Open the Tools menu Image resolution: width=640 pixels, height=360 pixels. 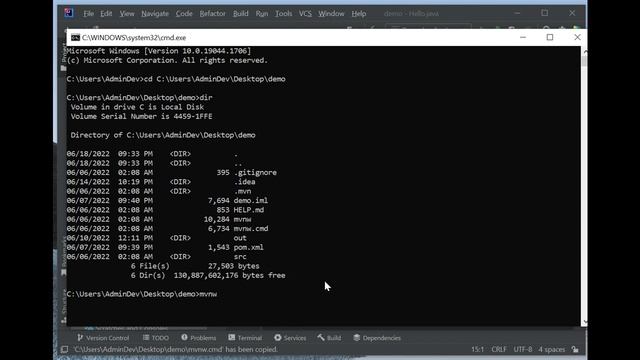tap(283, 13)
